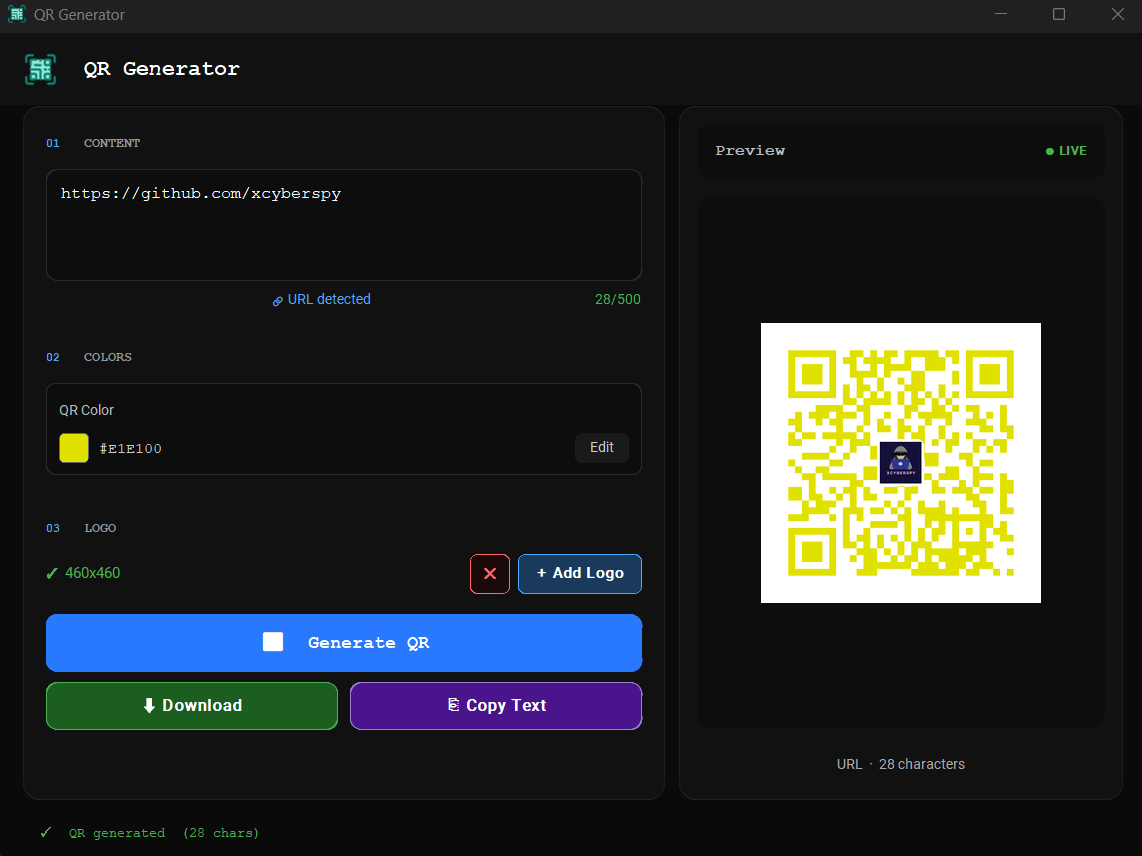Viewport: 1142px width, 856px height.
Task: Minimize the QR Generator window
Action: [x=1001, y=14]
